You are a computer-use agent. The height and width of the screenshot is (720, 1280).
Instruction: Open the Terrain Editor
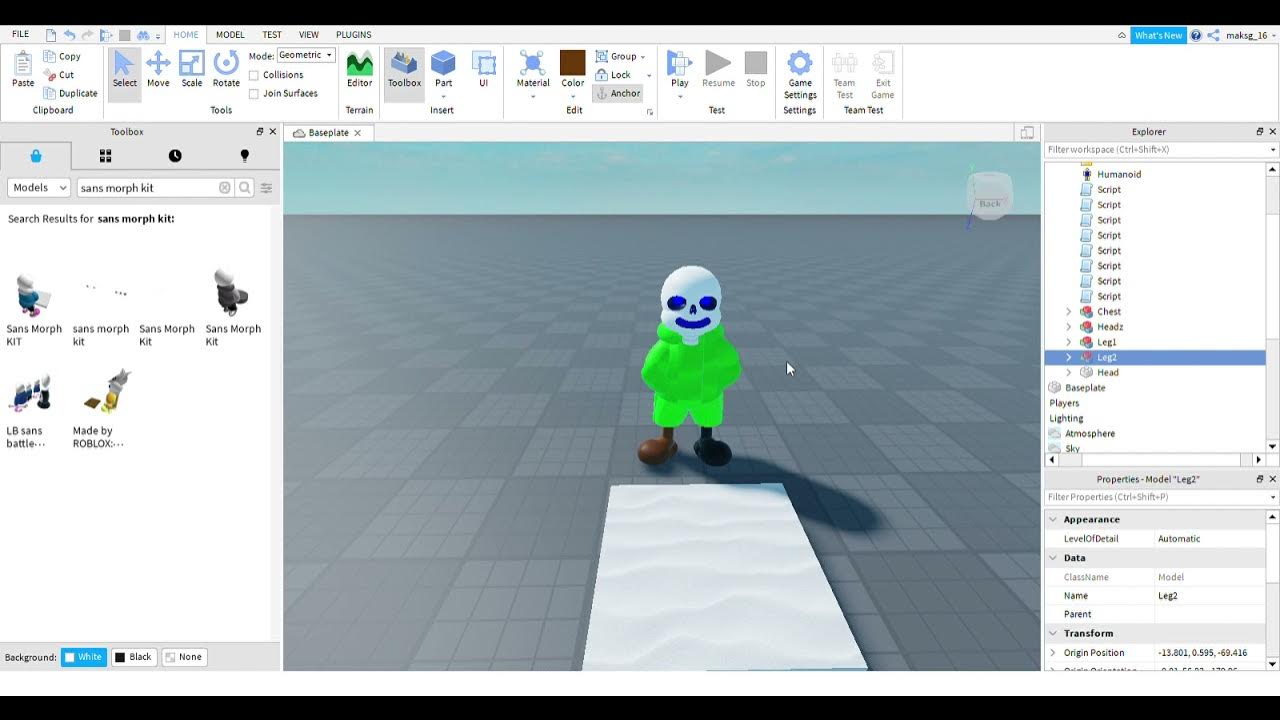click(x=359, y=70)
